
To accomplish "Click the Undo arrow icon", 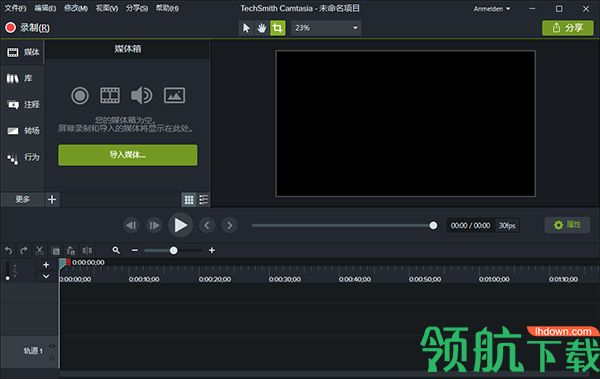I will (x=8, y=251).
